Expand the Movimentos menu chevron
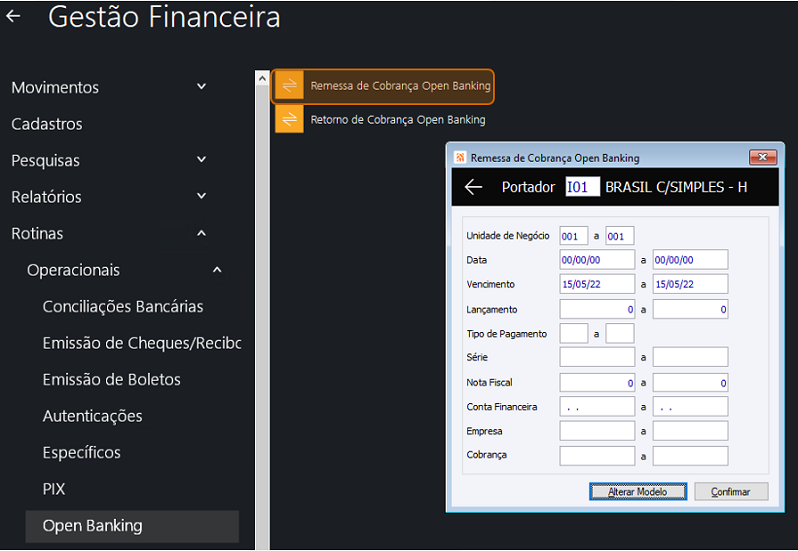798x551 pixels. click(202, 86)
